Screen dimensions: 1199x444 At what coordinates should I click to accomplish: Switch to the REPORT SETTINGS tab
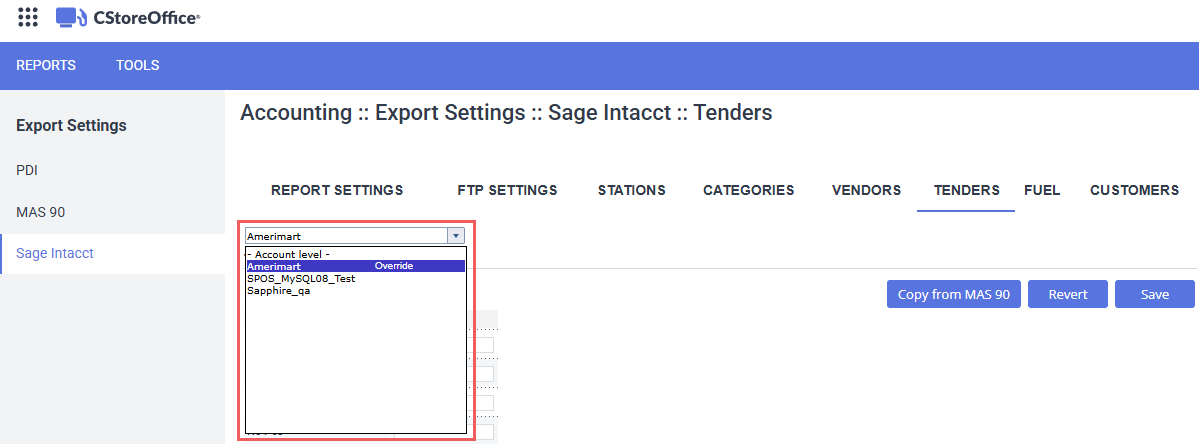337,190
